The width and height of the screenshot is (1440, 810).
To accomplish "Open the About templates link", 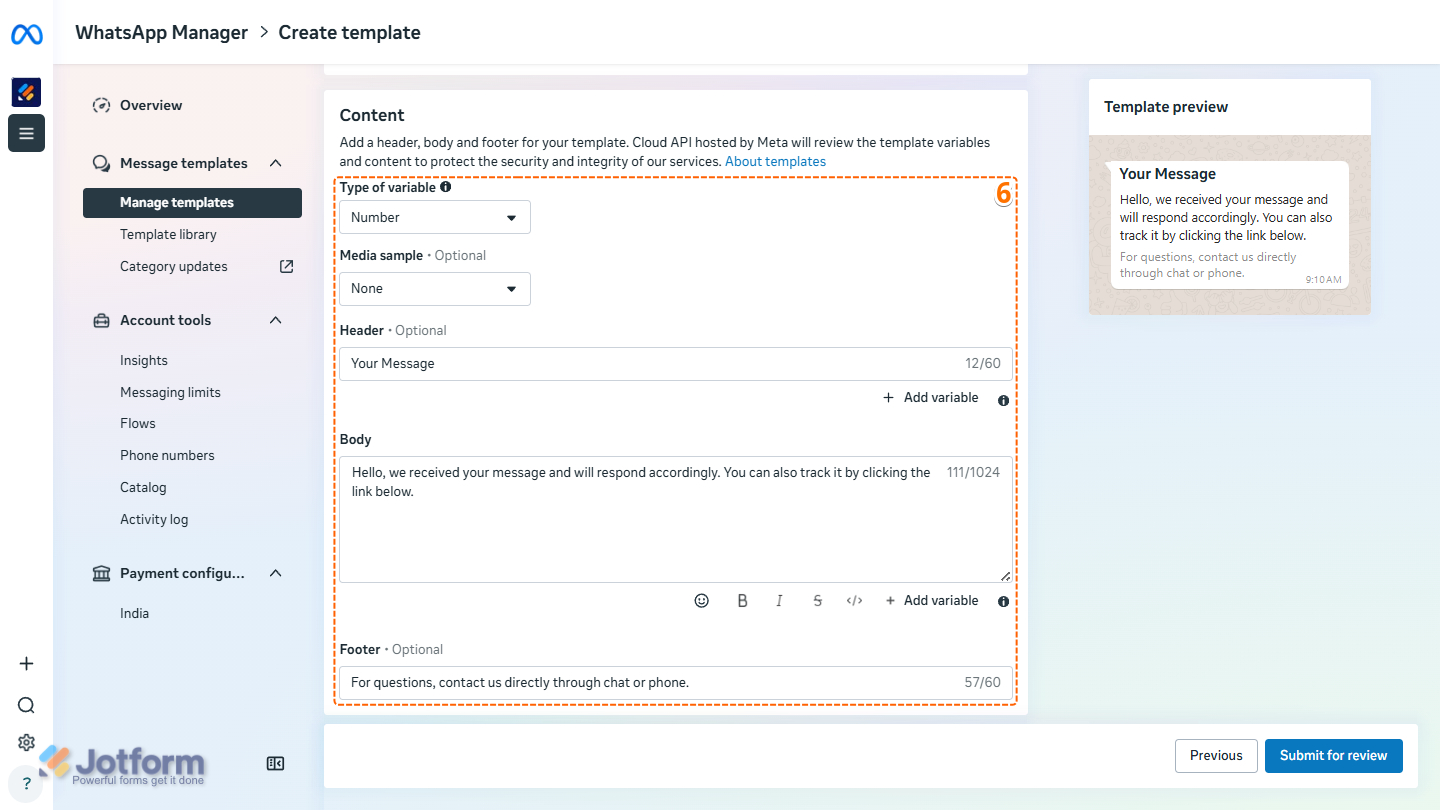I will tap(775, 161).
